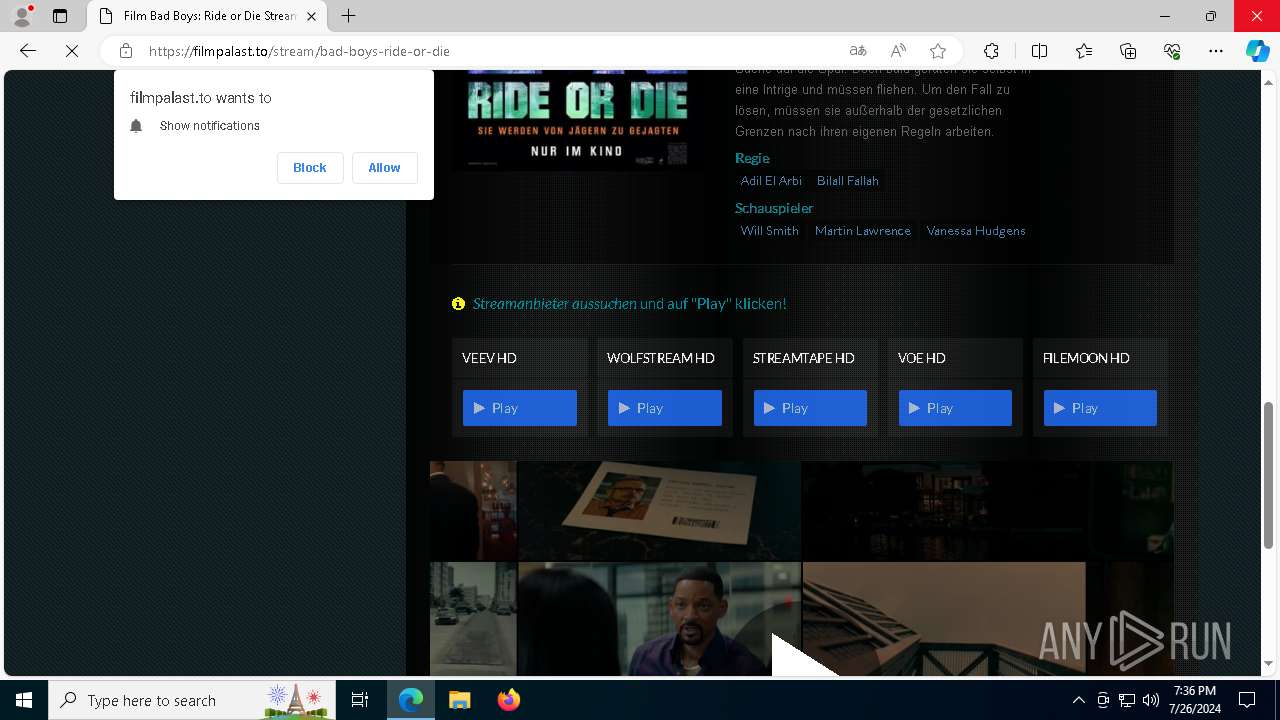Screen dimensions: 1280x720
Task: Stop page loading with the X icon
Action: (72, 51)
